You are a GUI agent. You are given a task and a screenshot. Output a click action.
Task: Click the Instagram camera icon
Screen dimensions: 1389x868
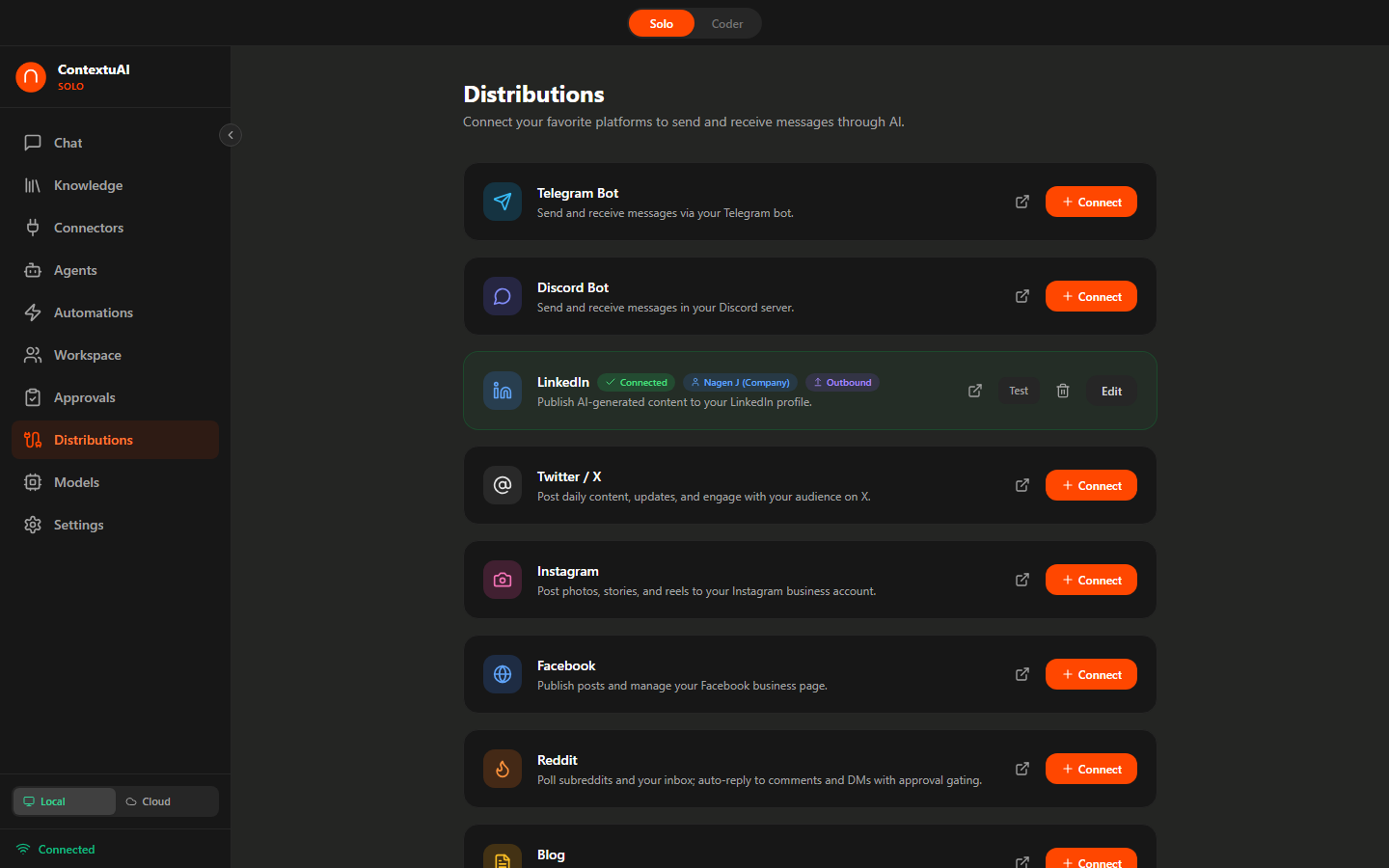click(503, 580)
